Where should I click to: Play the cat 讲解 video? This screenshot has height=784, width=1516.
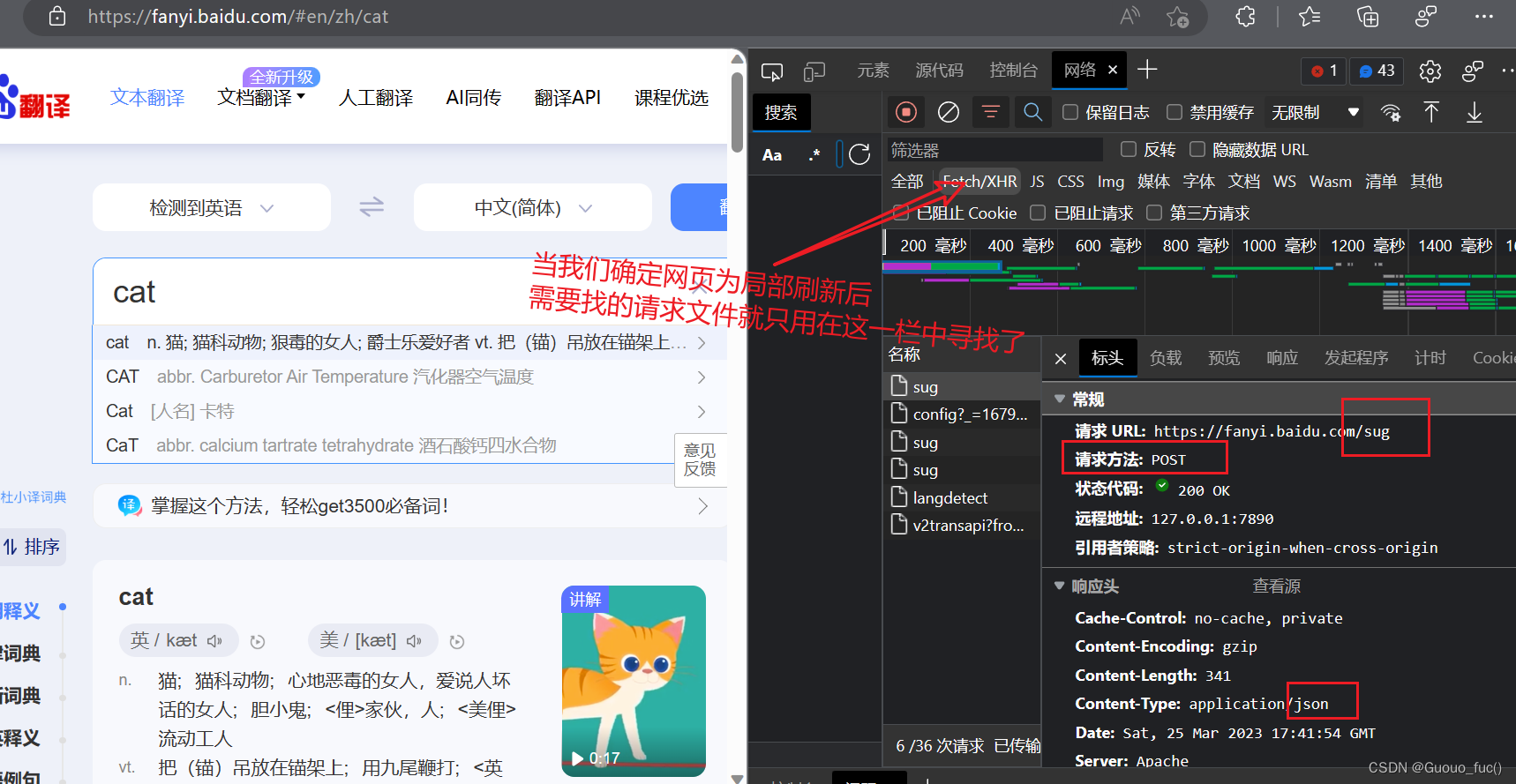tap(577, 758)
